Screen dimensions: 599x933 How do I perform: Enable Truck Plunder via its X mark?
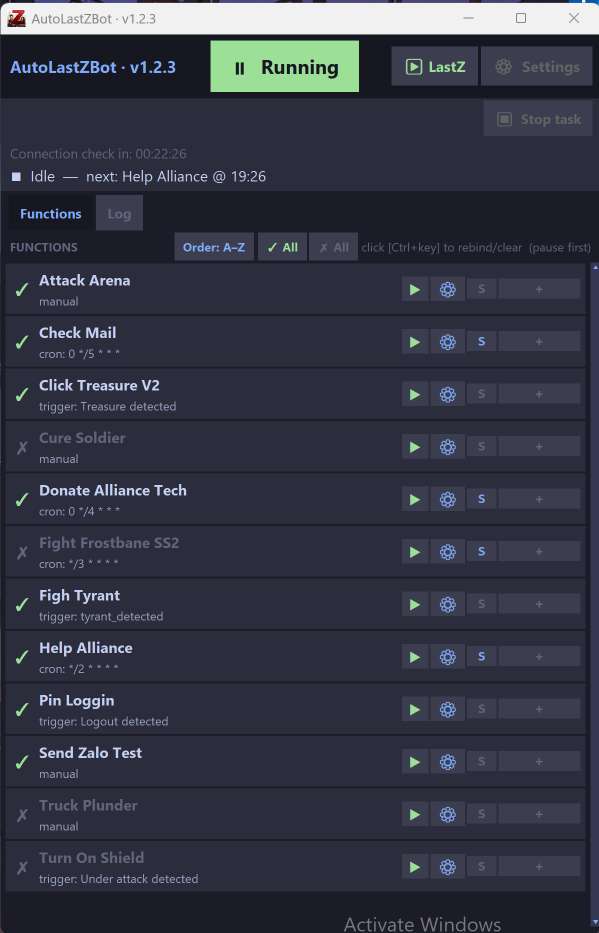click(x=22, y=815)
